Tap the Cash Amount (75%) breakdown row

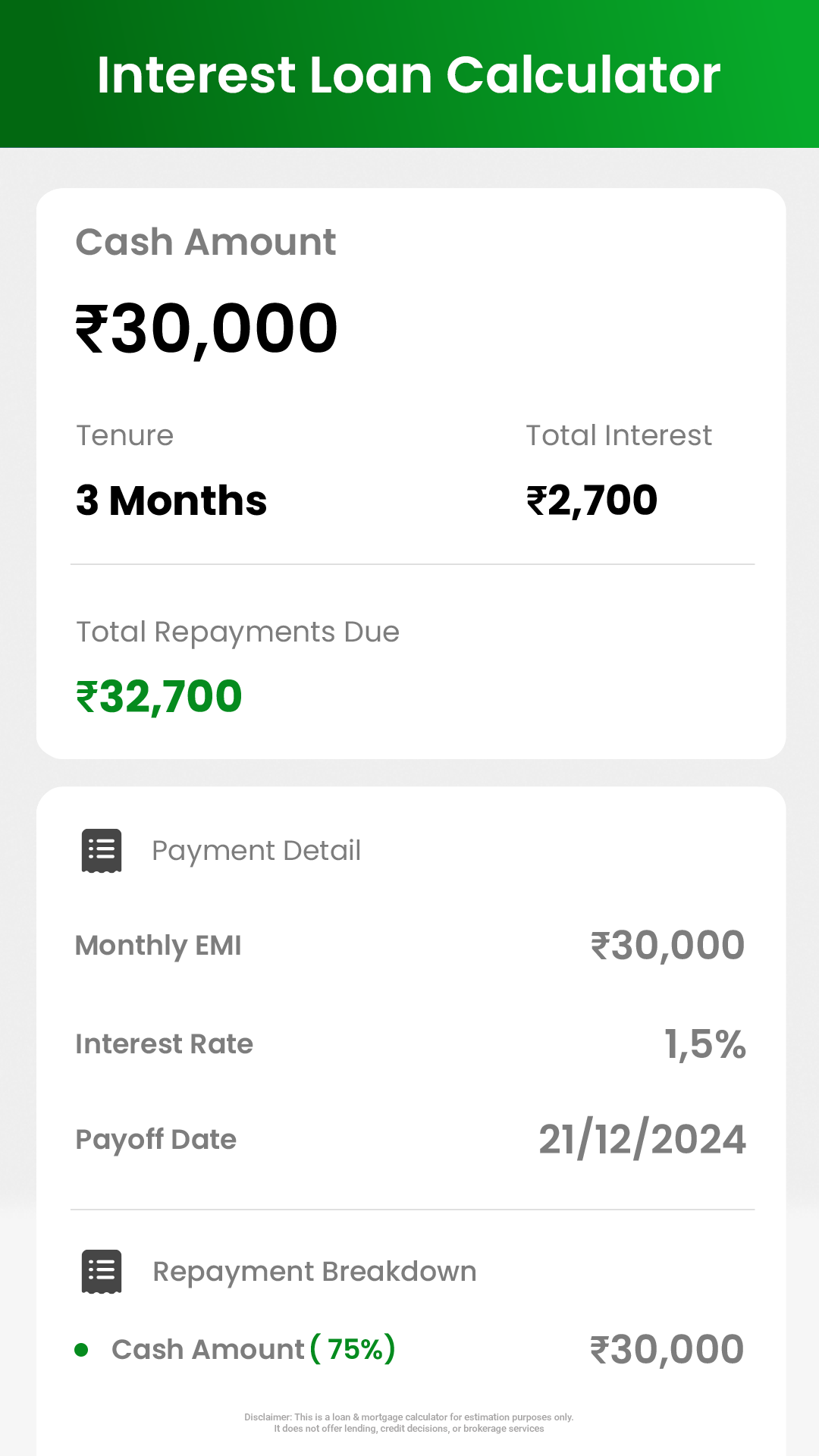click(x=409, y=1350)
